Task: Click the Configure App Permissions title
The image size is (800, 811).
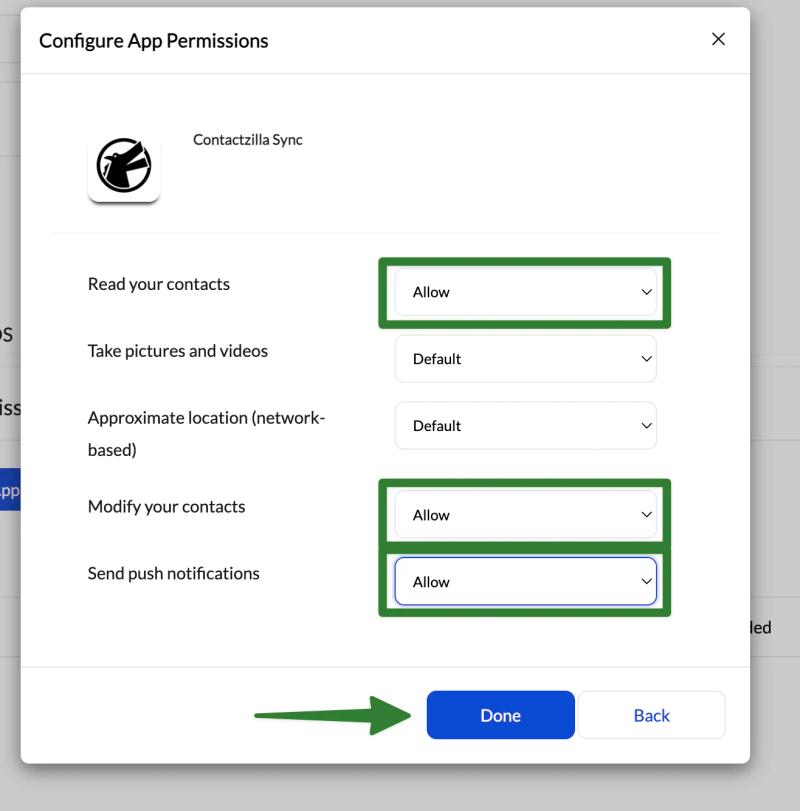Action: pos(153,40)
